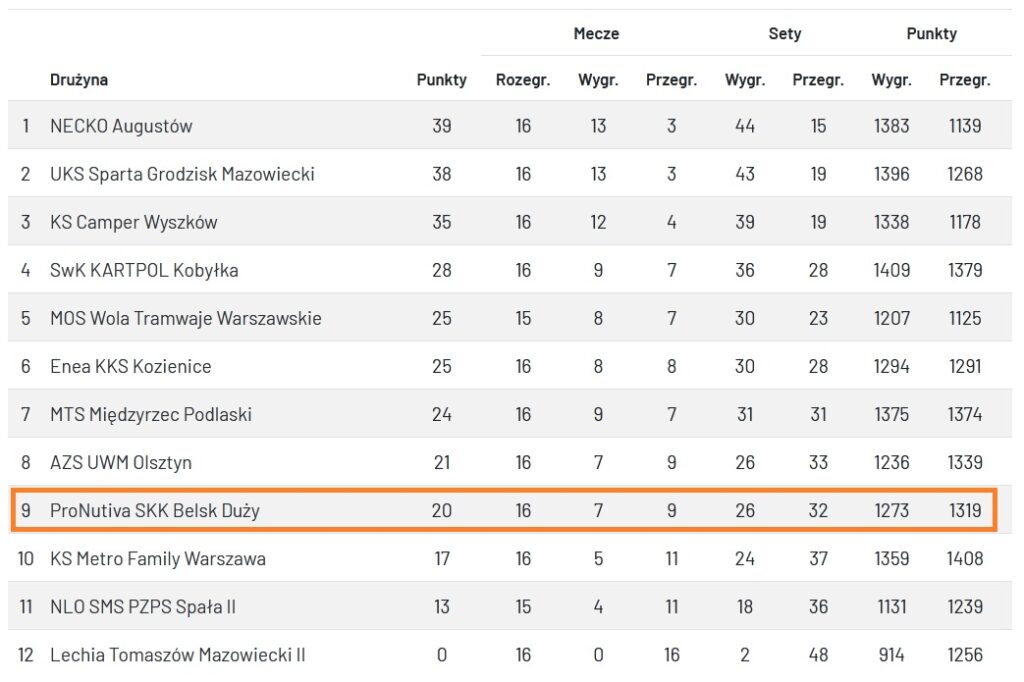The height and width of the screenshot is (682, 1024).
Task: Click MOS Wola Tramwaje Warszawskie team name
Action: (185, 318)
